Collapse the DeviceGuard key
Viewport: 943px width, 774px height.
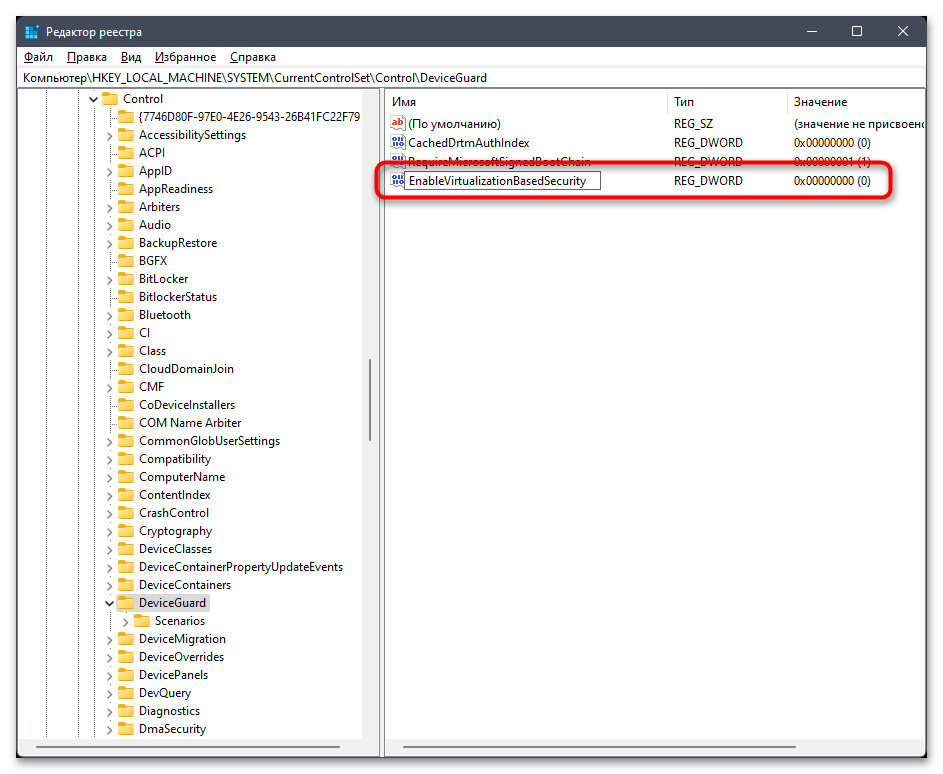pyautogui.click(x=109, y=603)
